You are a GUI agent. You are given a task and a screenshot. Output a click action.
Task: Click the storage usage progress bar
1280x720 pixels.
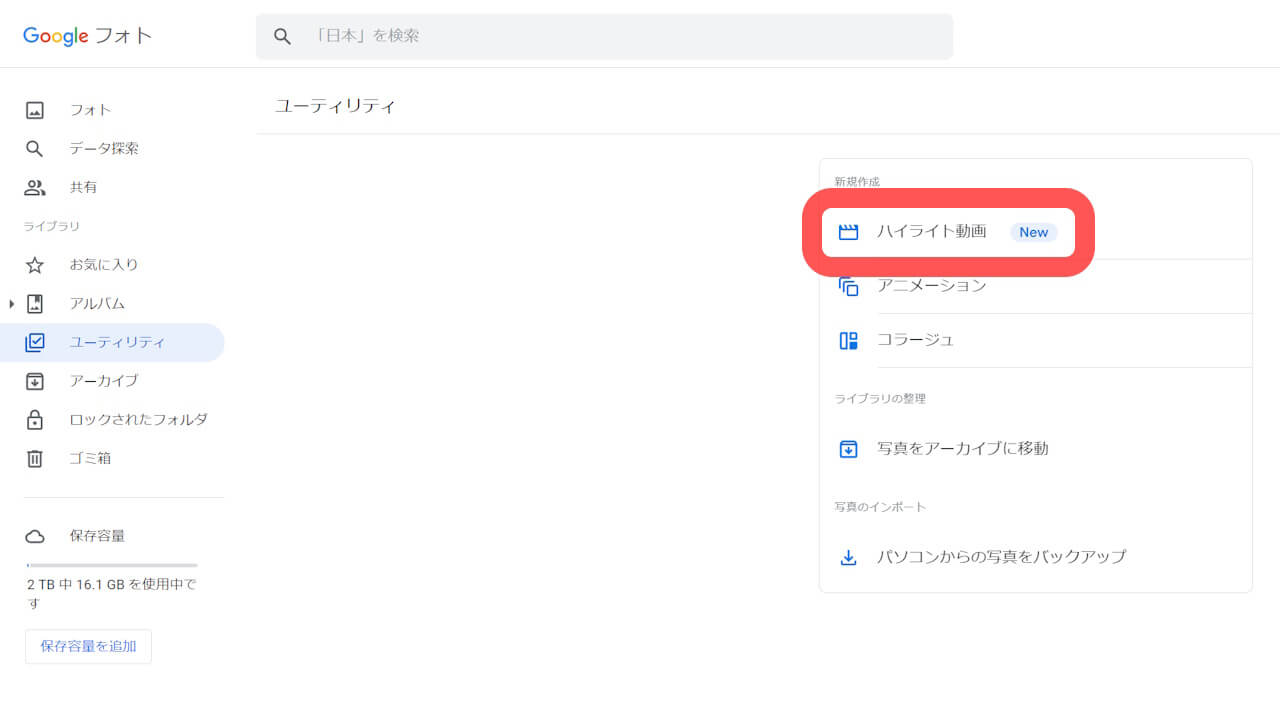112,565
